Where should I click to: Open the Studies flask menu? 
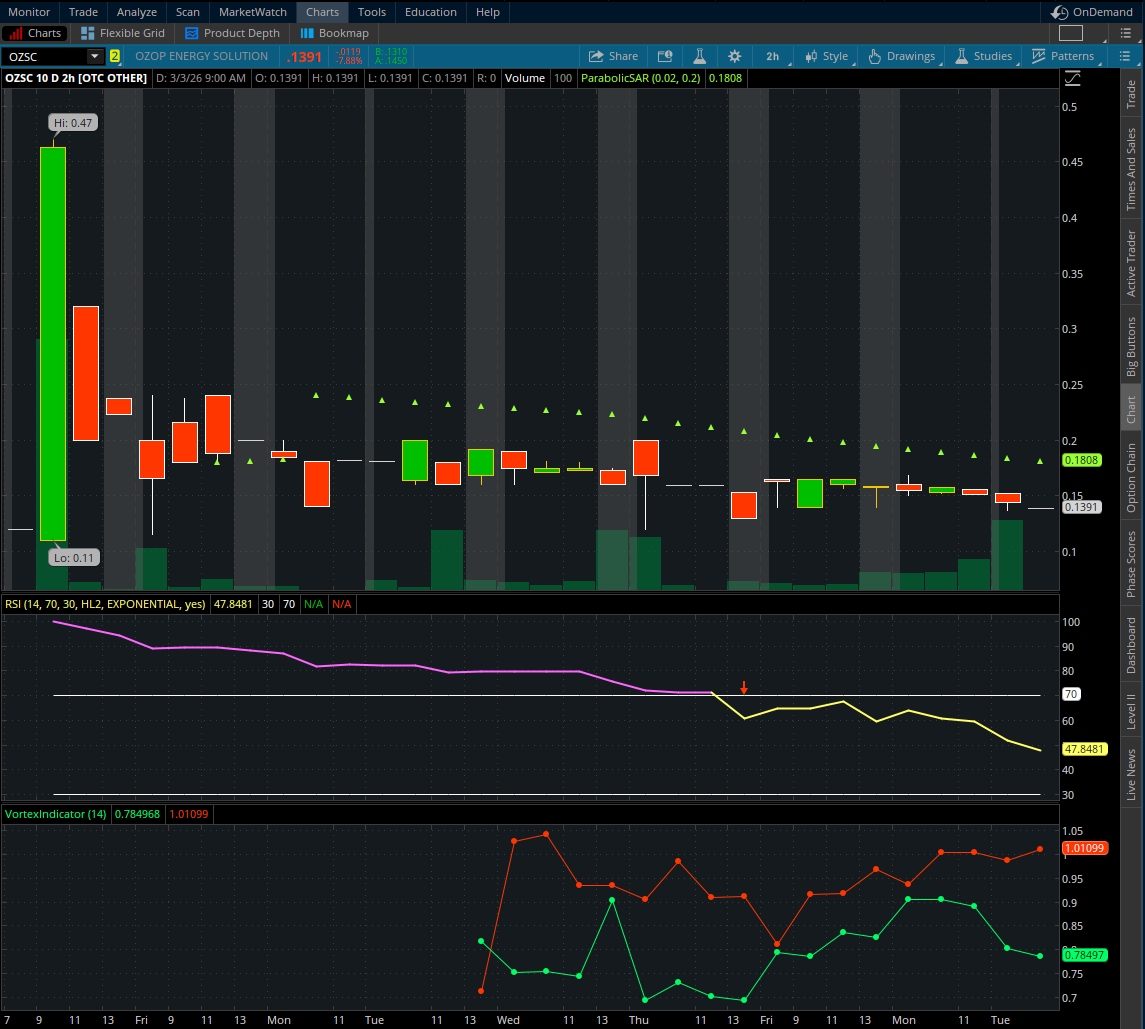point(984,56)
